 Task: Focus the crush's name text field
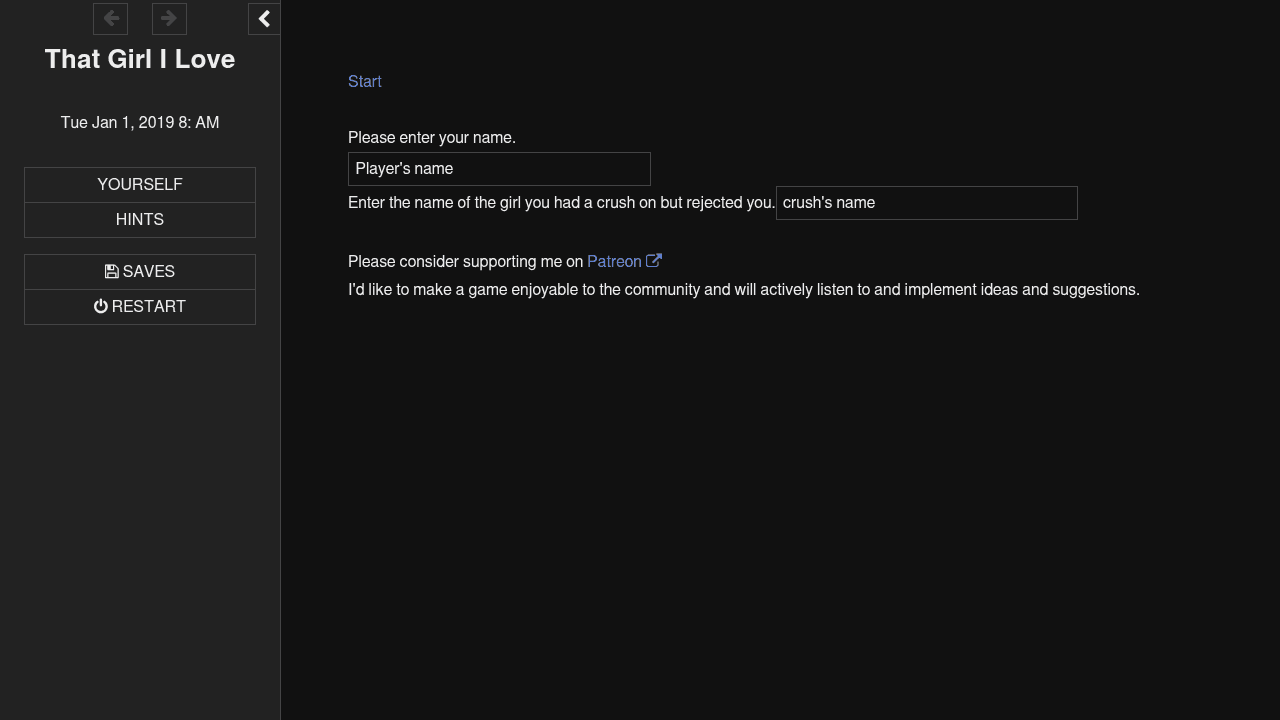[x=926, y=203]
